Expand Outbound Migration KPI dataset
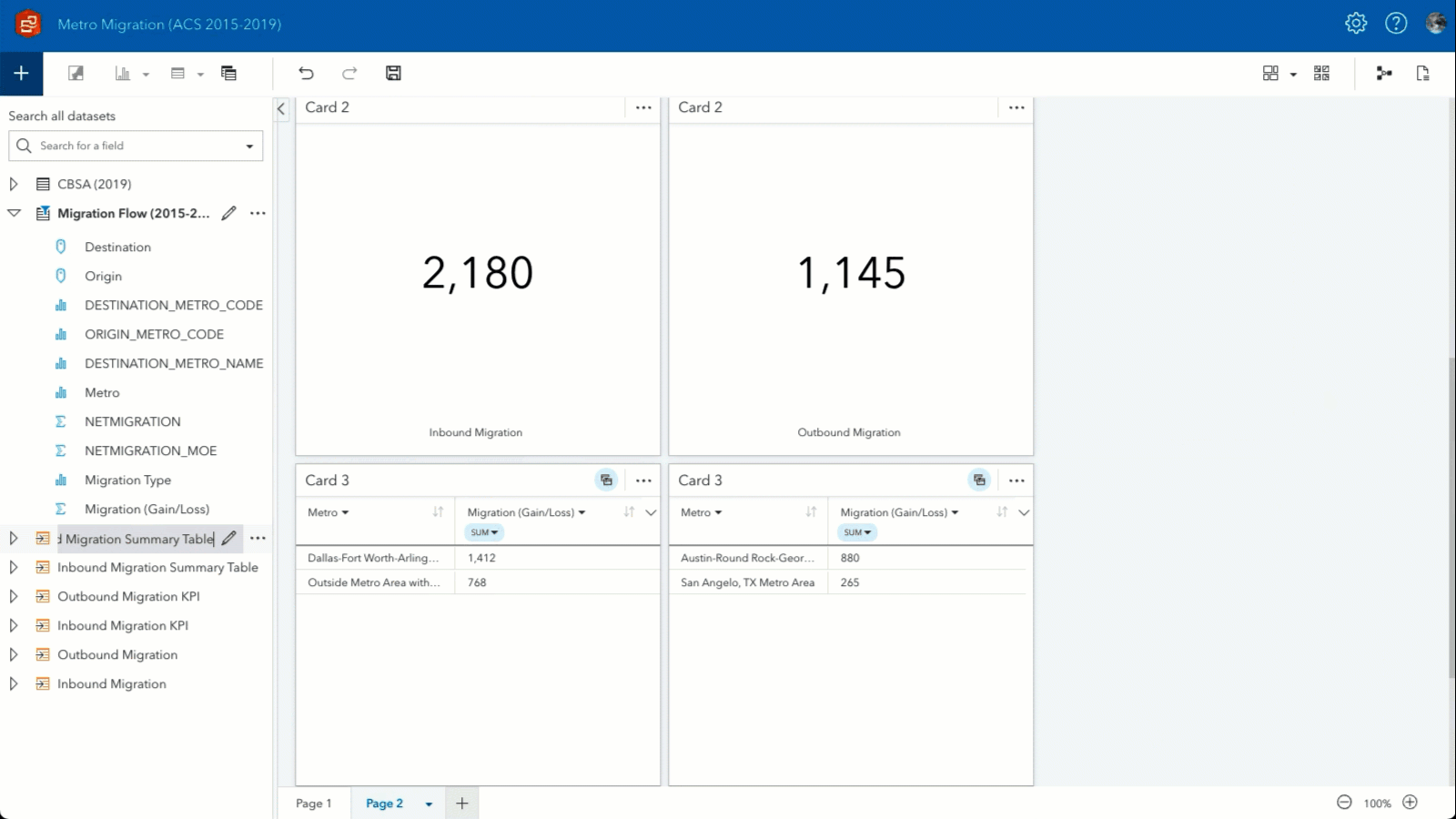 tap(14, 597)
